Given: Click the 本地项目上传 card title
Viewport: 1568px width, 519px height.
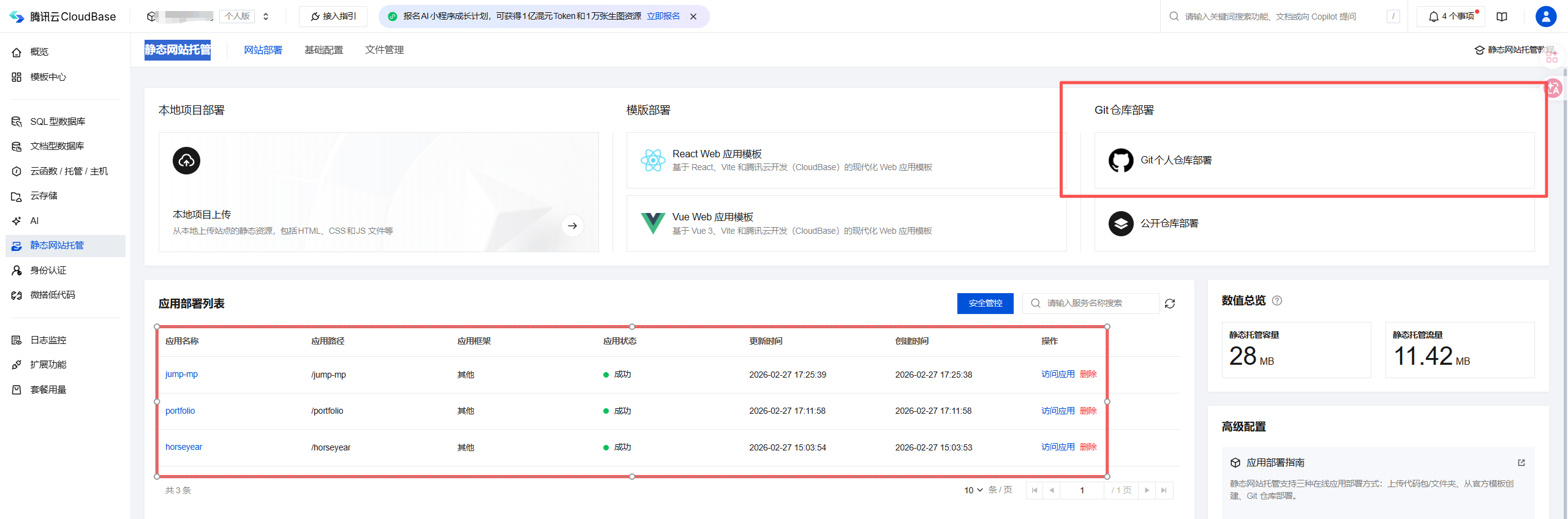Looking at the screenshot, I should (202, 215).
